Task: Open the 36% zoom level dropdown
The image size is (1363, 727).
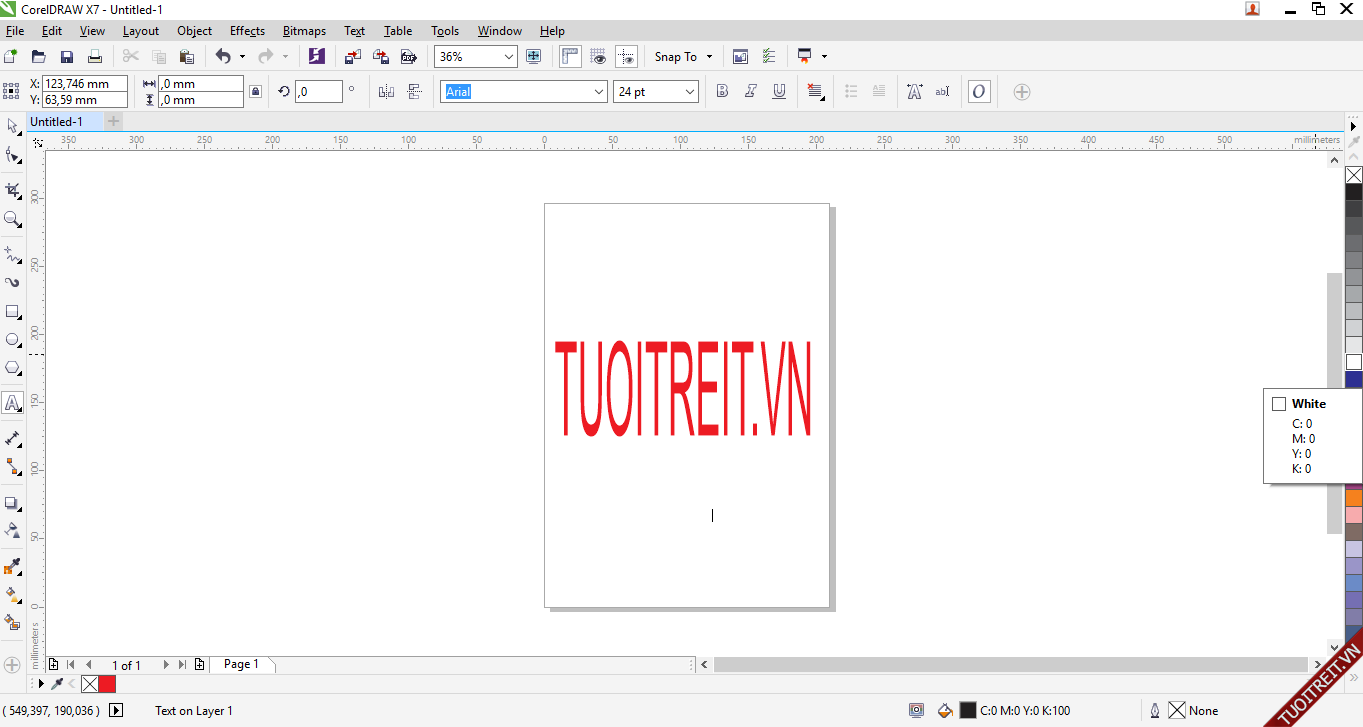Action: pos(508,57)
